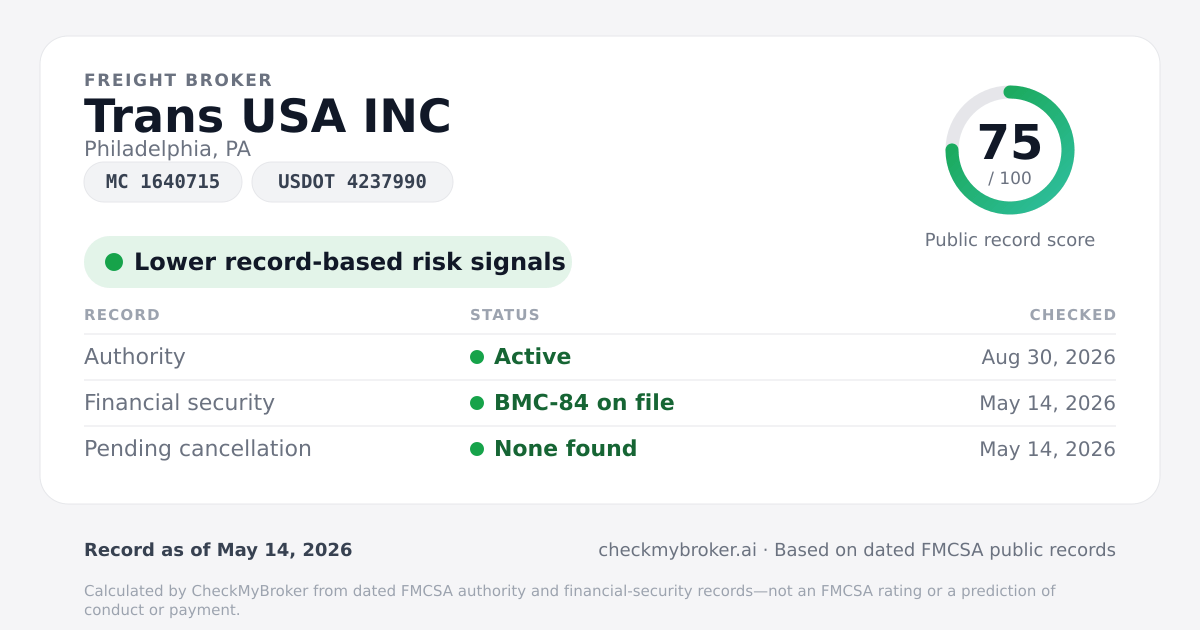Click the Public record score caption
Screen dimensions: 1200x630
[x=1010, y=240]
